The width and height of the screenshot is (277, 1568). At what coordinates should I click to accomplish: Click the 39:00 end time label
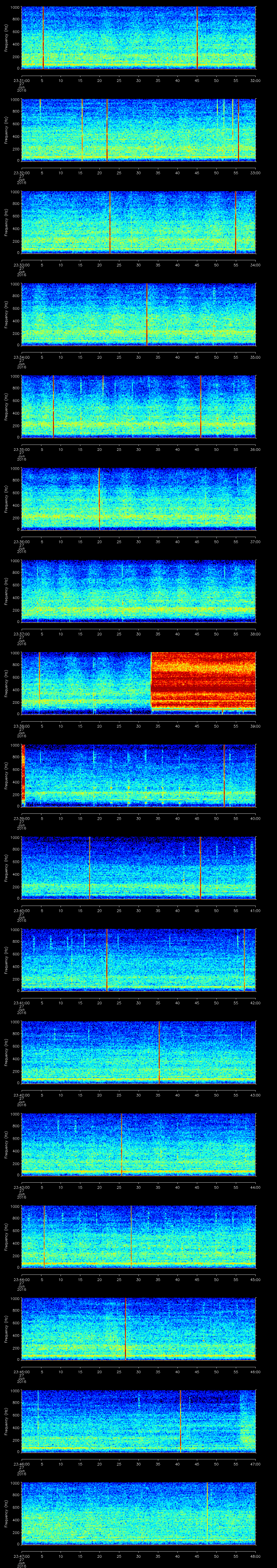click(x=255, y=726)
